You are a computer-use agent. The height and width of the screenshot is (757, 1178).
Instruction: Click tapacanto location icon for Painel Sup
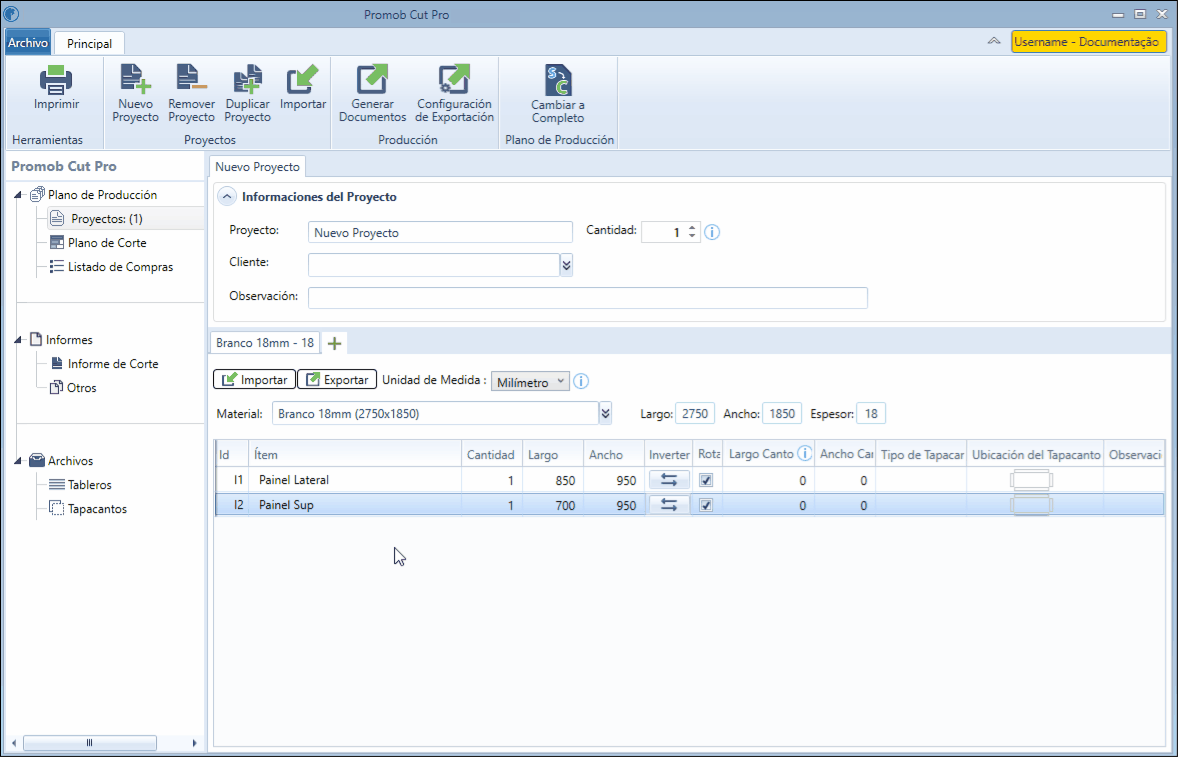[x=1032, y=505]
